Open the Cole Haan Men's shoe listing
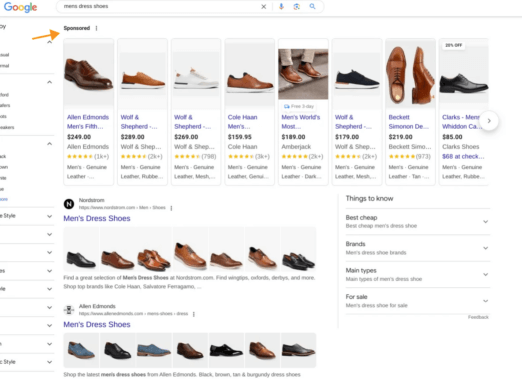This screenshot has height=379, width=522. 242,122
